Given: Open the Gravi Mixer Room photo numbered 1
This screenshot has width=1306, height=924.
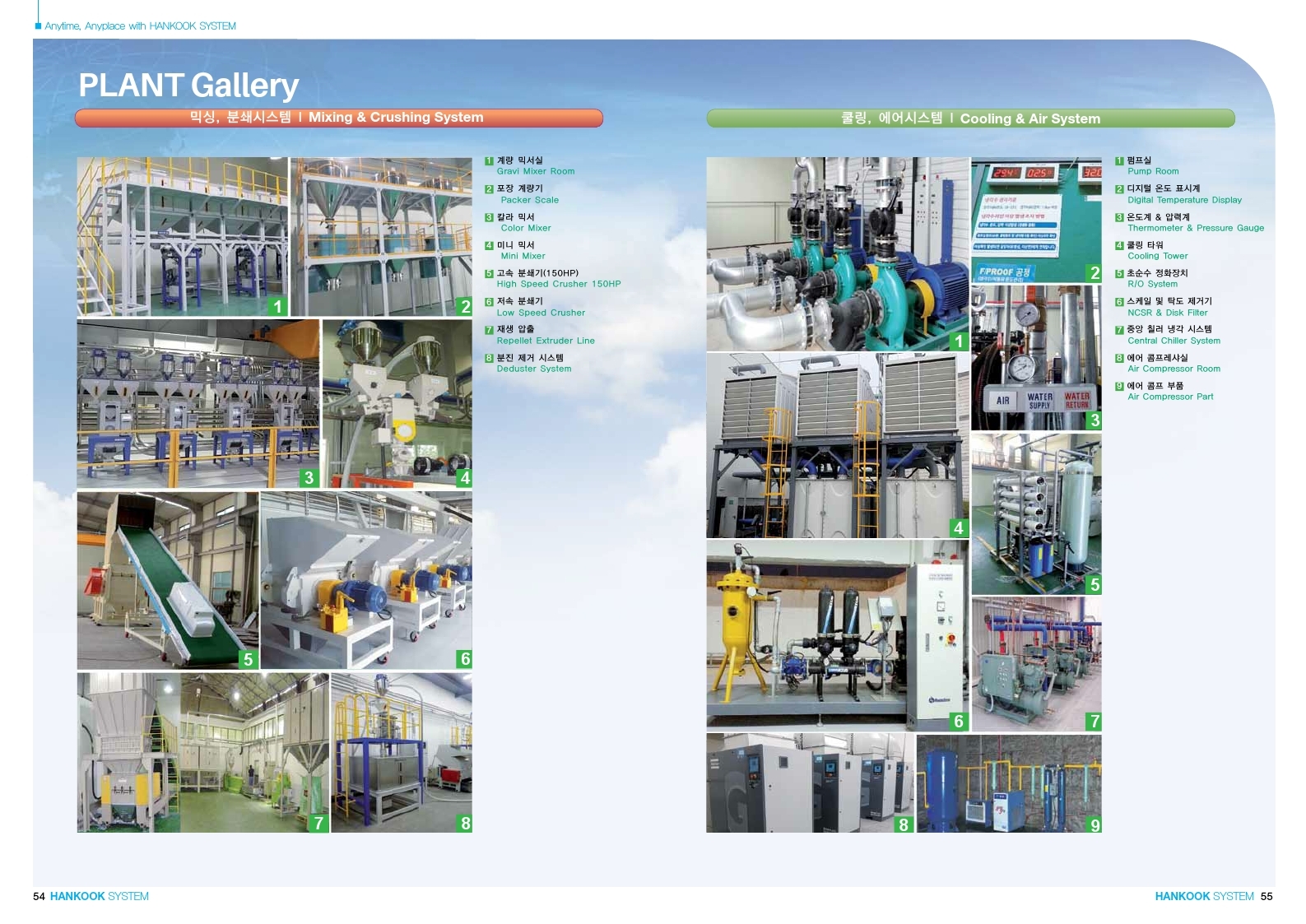Looking at the screenshot, I should [183, 237].
